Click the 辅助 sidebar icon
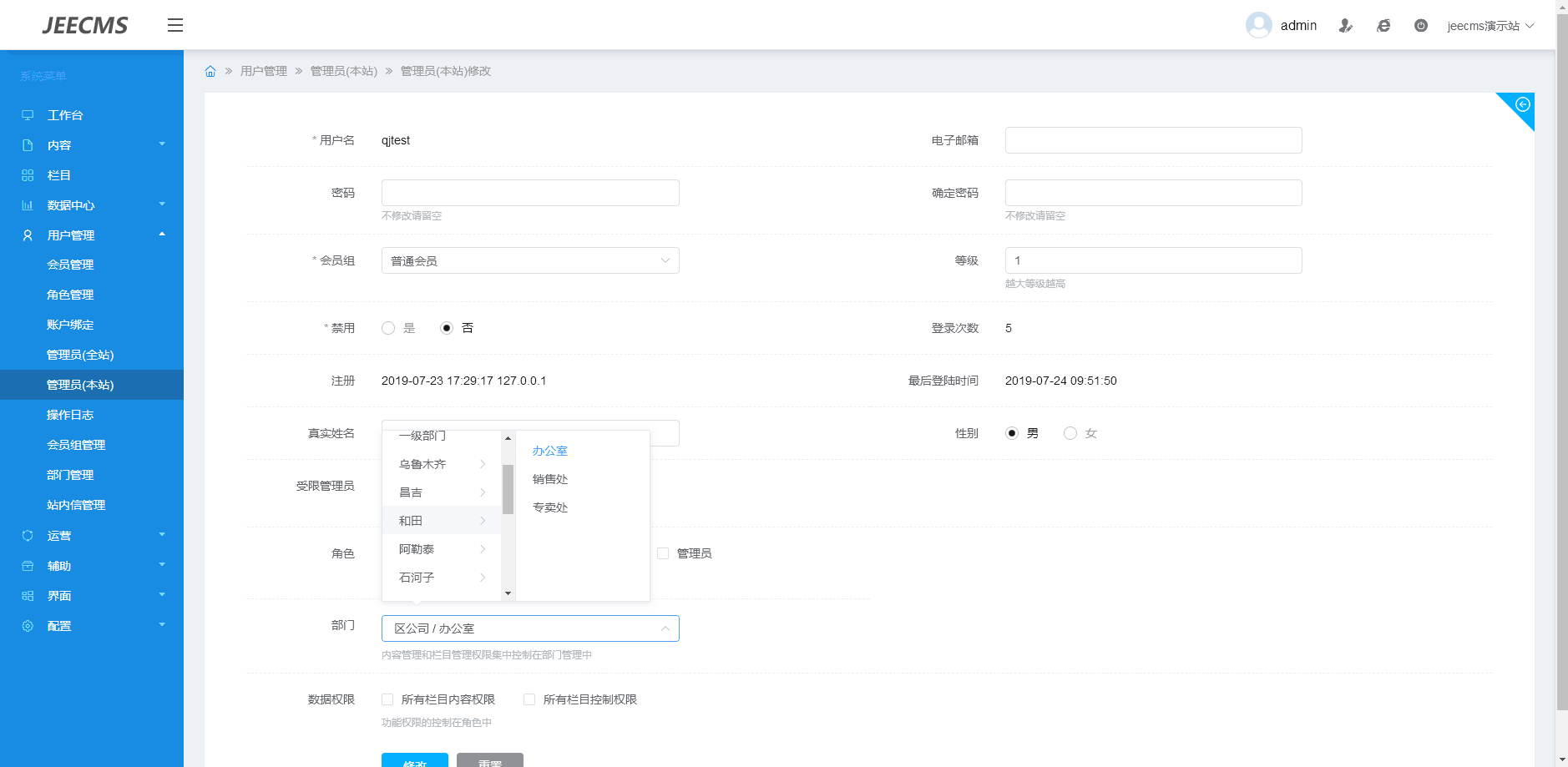Viewport: 1568px width, 767px height. pyautogui.click(x=28, y=566)
